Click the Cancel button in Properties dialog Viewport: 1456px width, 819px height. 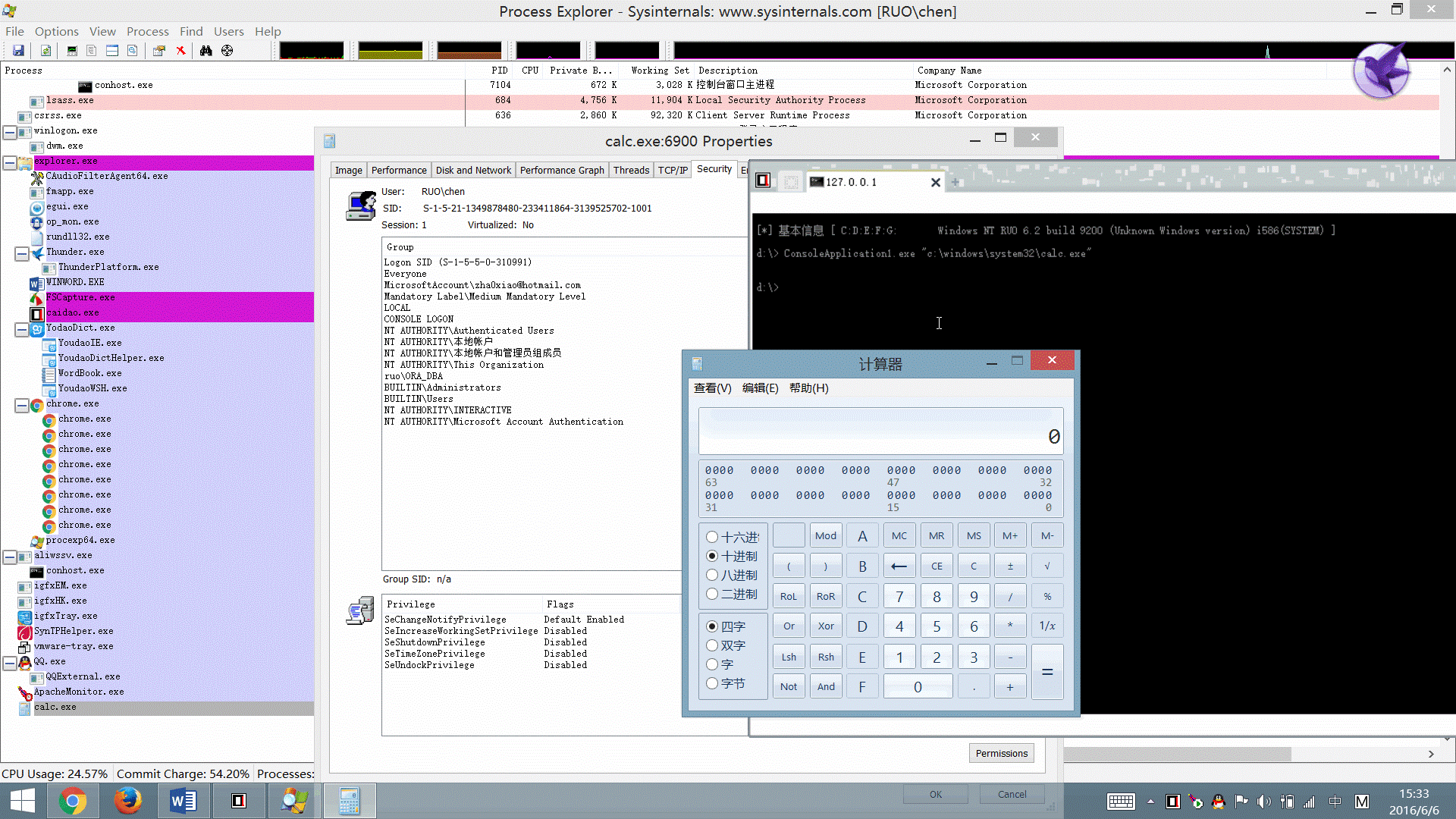tap(1012, 794)
